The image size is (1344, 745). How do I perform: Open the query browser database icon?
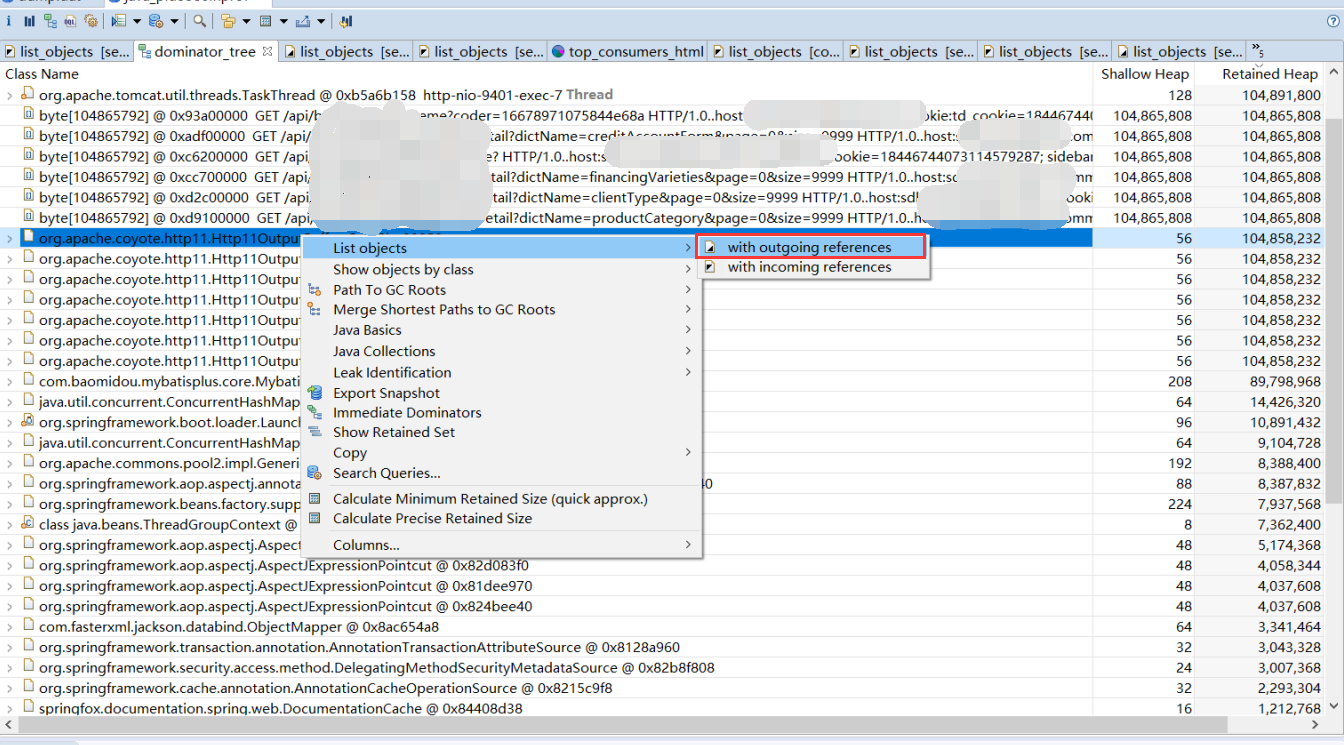(155, 20)
